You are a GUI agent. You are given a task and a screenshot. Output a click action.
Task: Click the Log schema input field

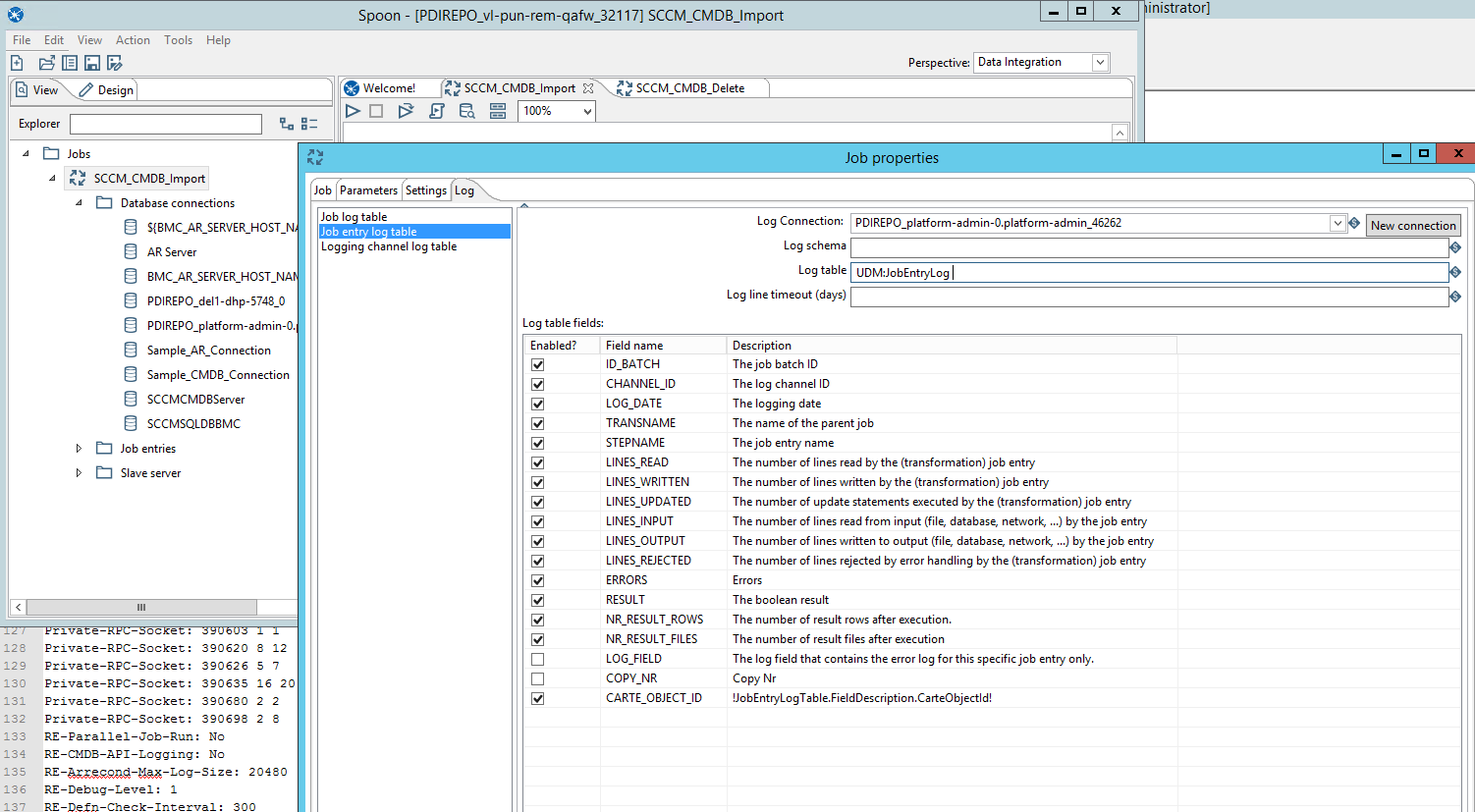click(x=1148, y=247)
